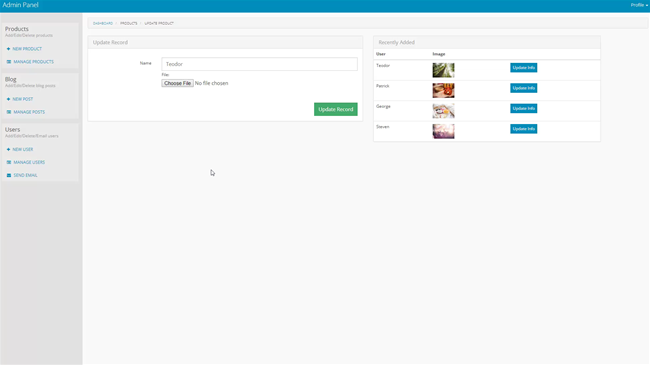
Task: Go to the Manage Users page
Action: (x=29, y=162)
